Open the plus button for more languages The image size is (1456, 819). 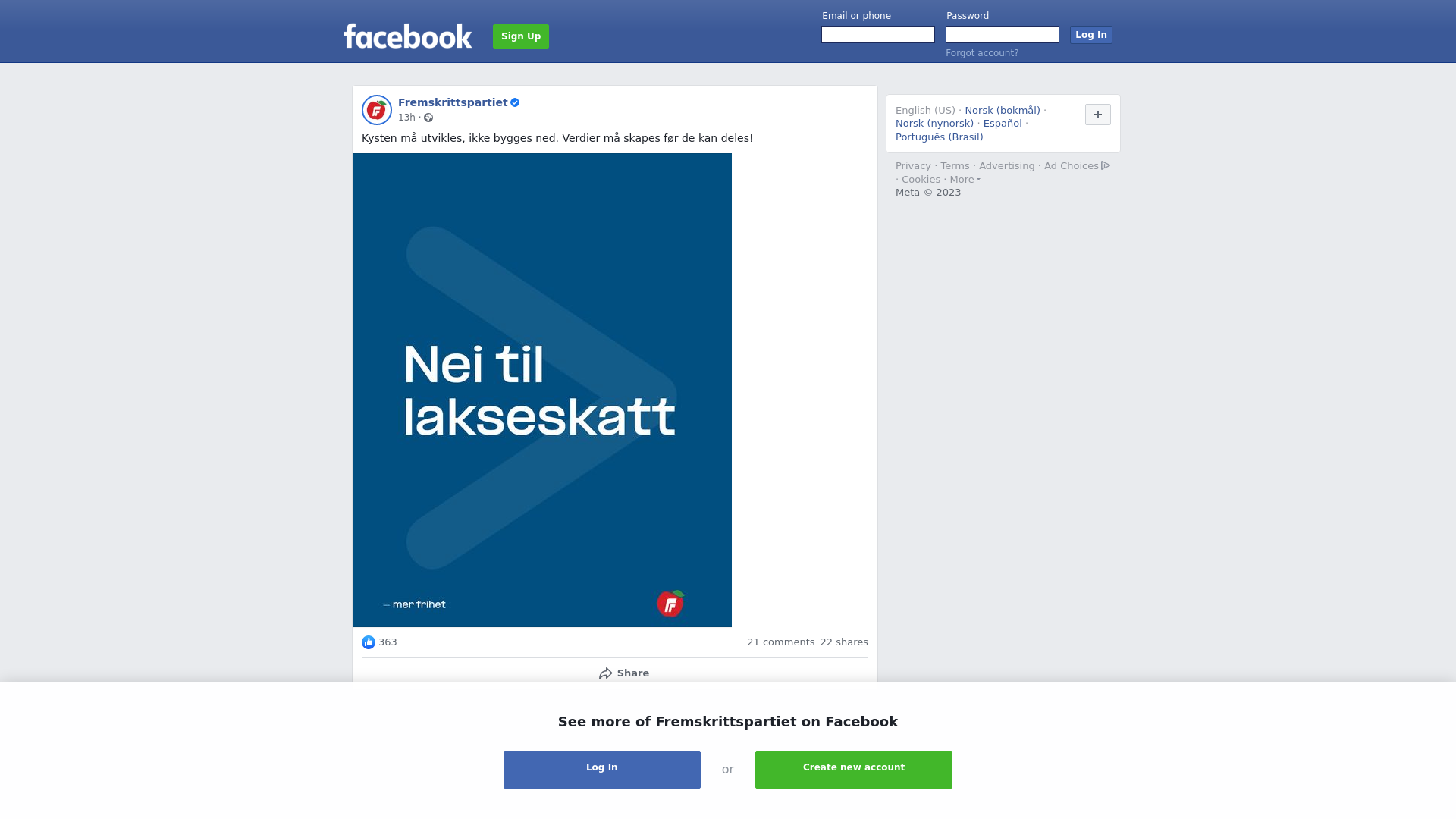1098,115
